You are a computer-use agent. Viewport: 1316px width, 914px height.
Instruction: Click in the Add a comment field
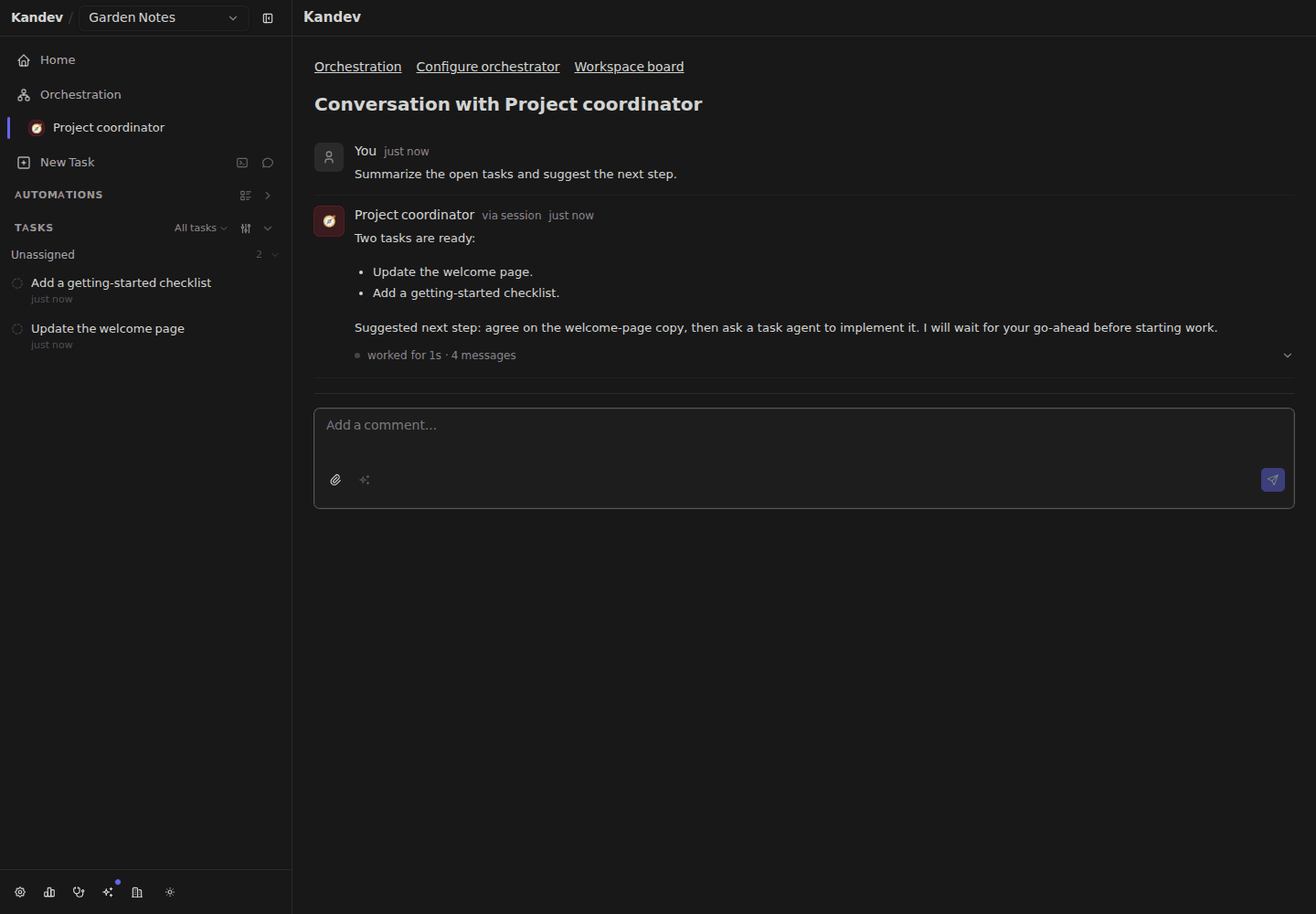pos(804,437)
